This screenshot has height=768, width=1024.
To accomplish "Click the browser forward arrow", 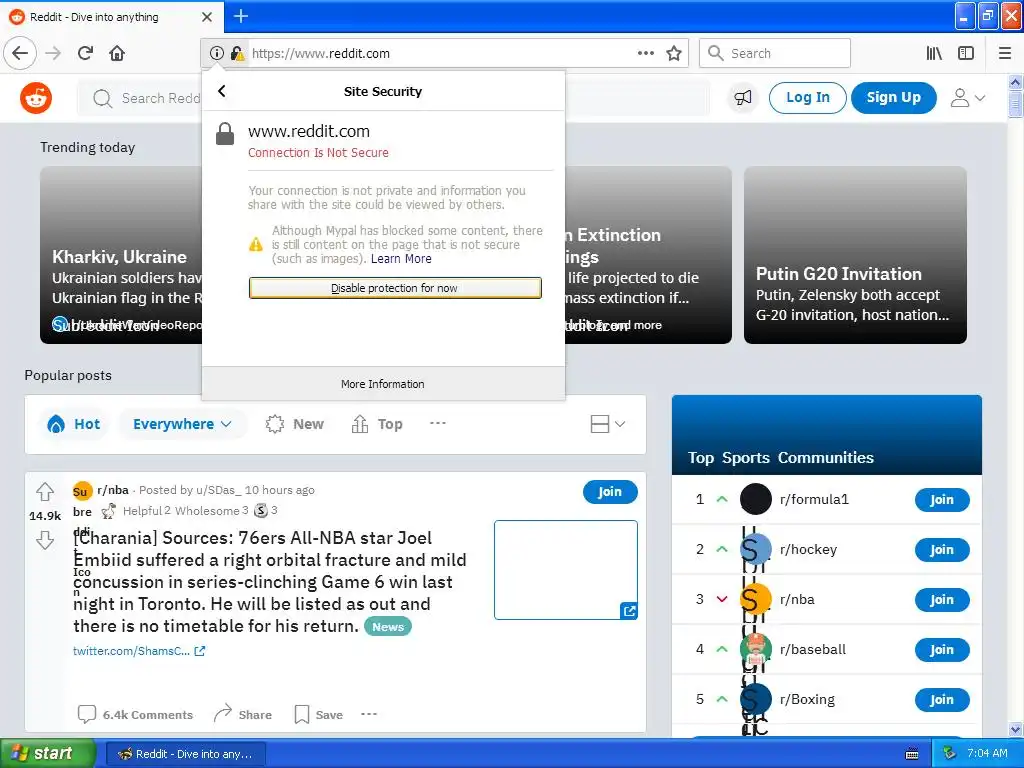I will (x=54, y=53).
